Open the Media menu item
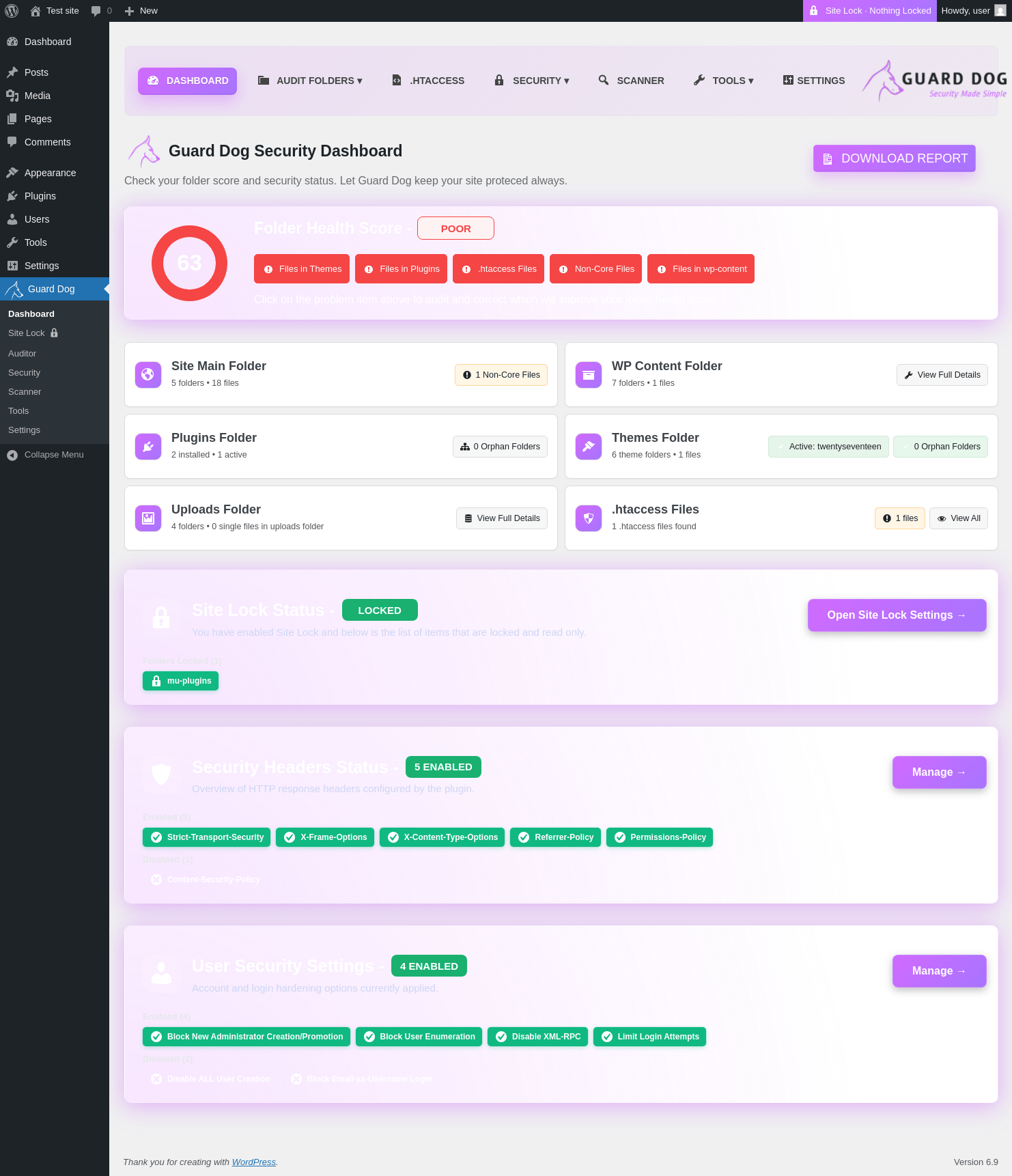The height and width of the screenshot is (1176, 1012). point(55,96)
